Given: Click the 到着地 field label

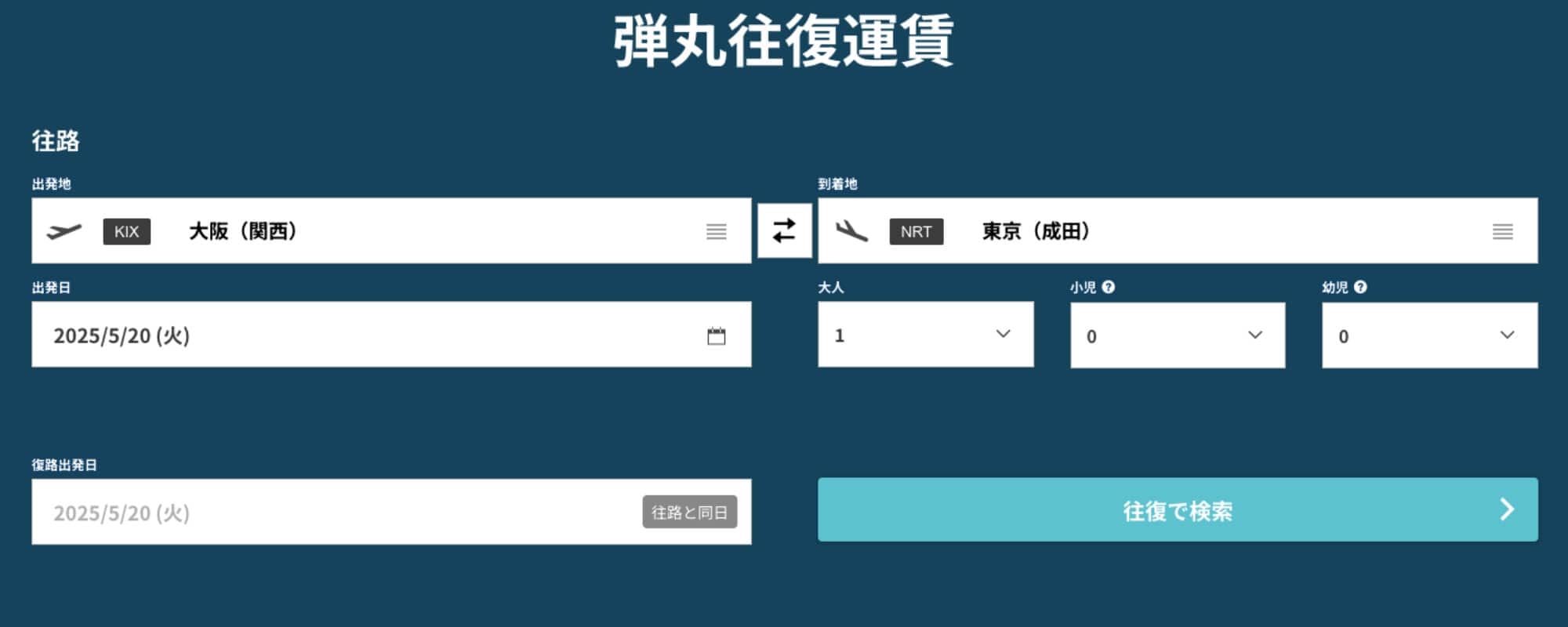Looking at the screenshot, I should 837,184.
